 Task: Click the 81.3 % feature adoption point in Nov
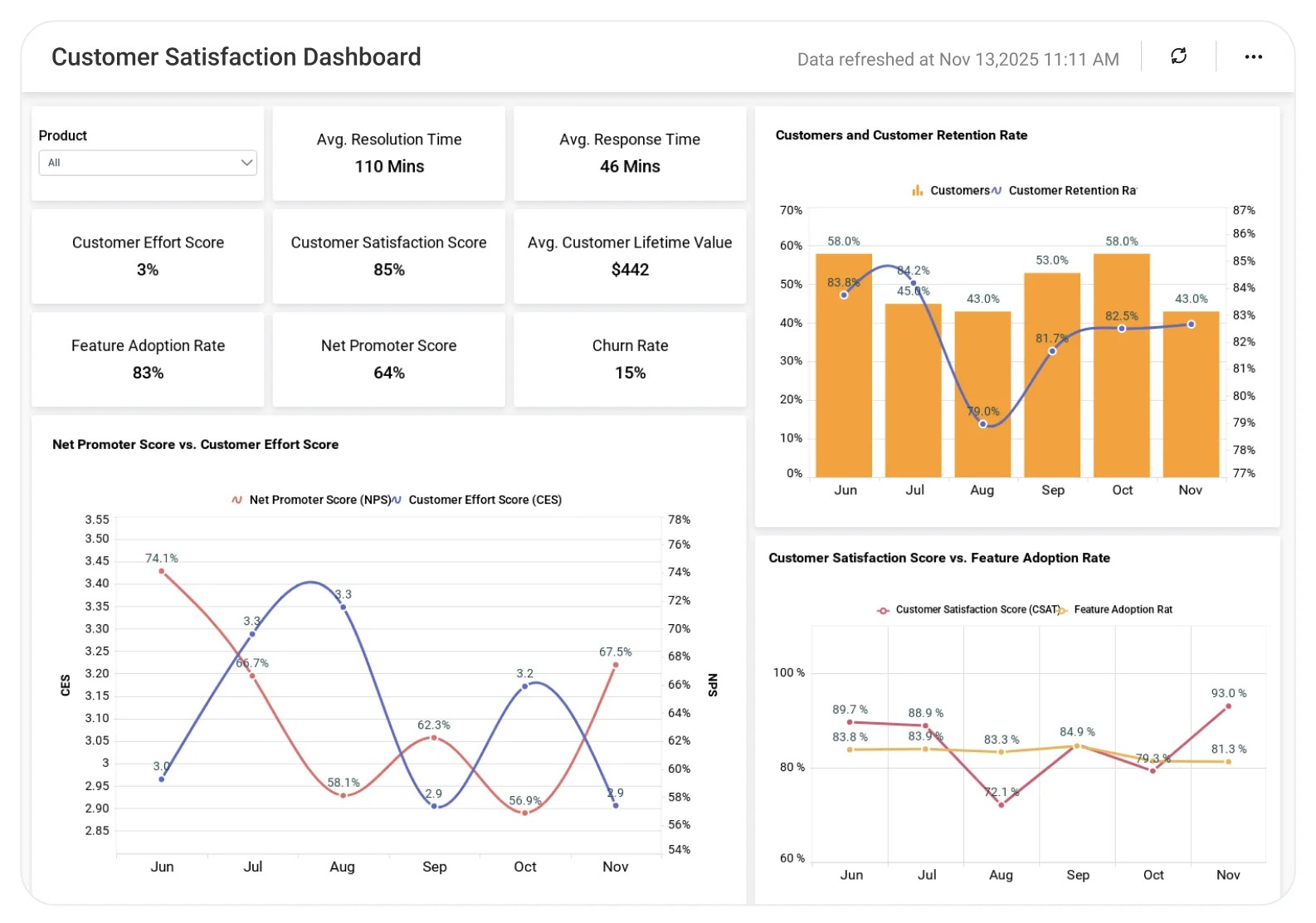coord(1229,762)
